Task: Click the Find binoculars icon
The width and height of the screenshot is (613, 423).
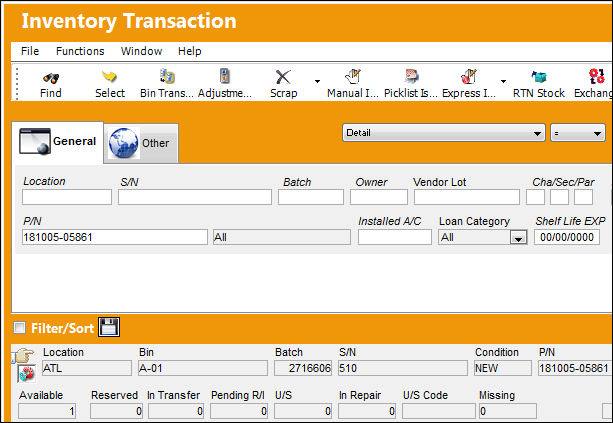Action: 51,78
